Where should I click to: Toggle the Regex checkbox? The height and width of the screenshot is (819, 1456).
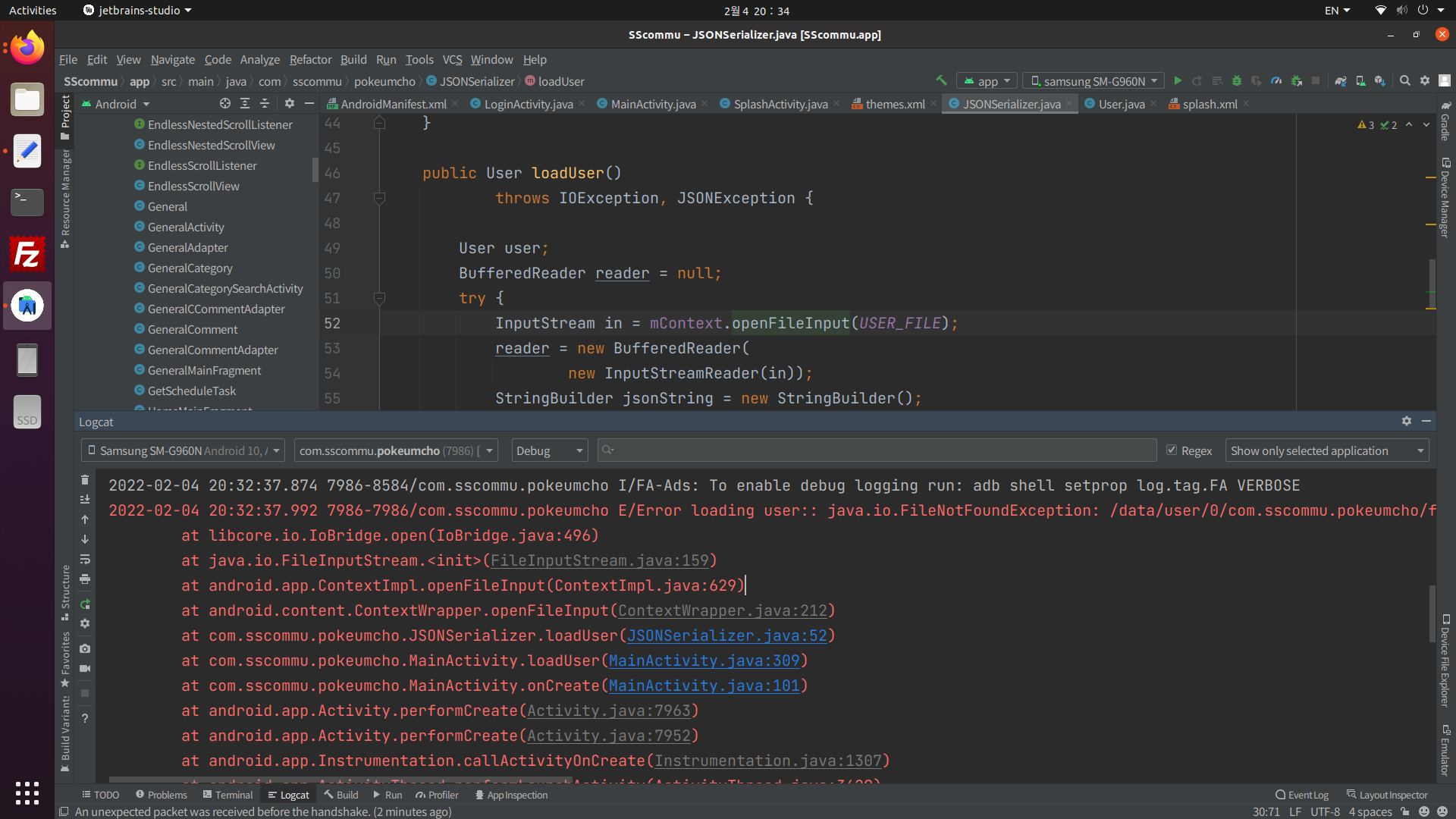pos(1172,450)
